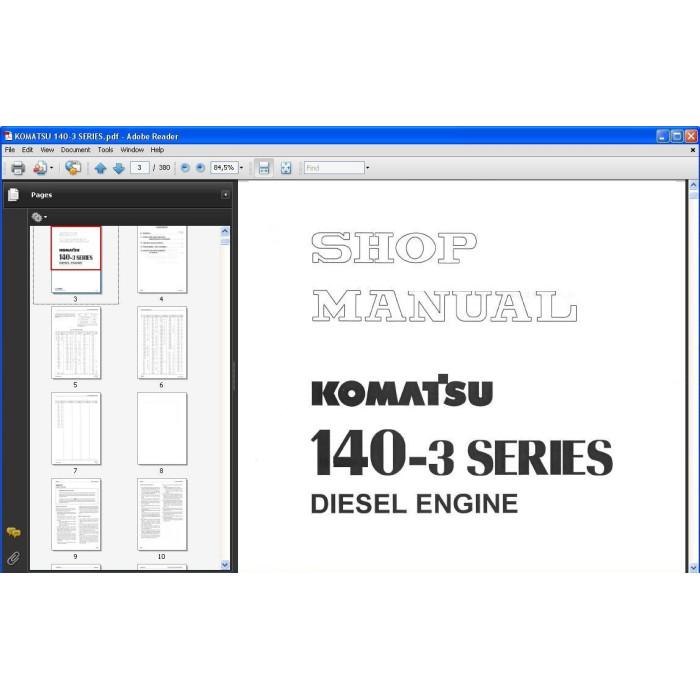Select blank page 8 thumbnail
The width and height of the screenshot is (700, 700).
[162, 429]
